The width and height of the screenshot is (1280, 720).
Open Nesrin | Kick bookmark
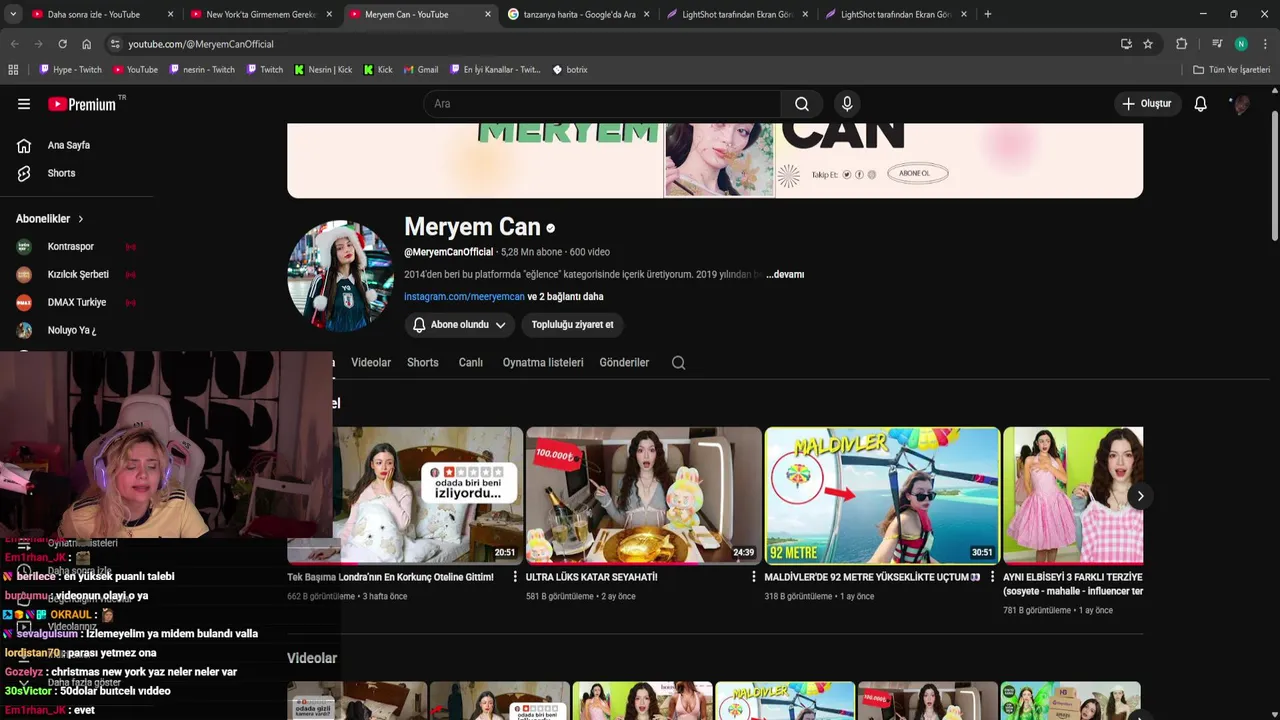[x=323, y=70]
